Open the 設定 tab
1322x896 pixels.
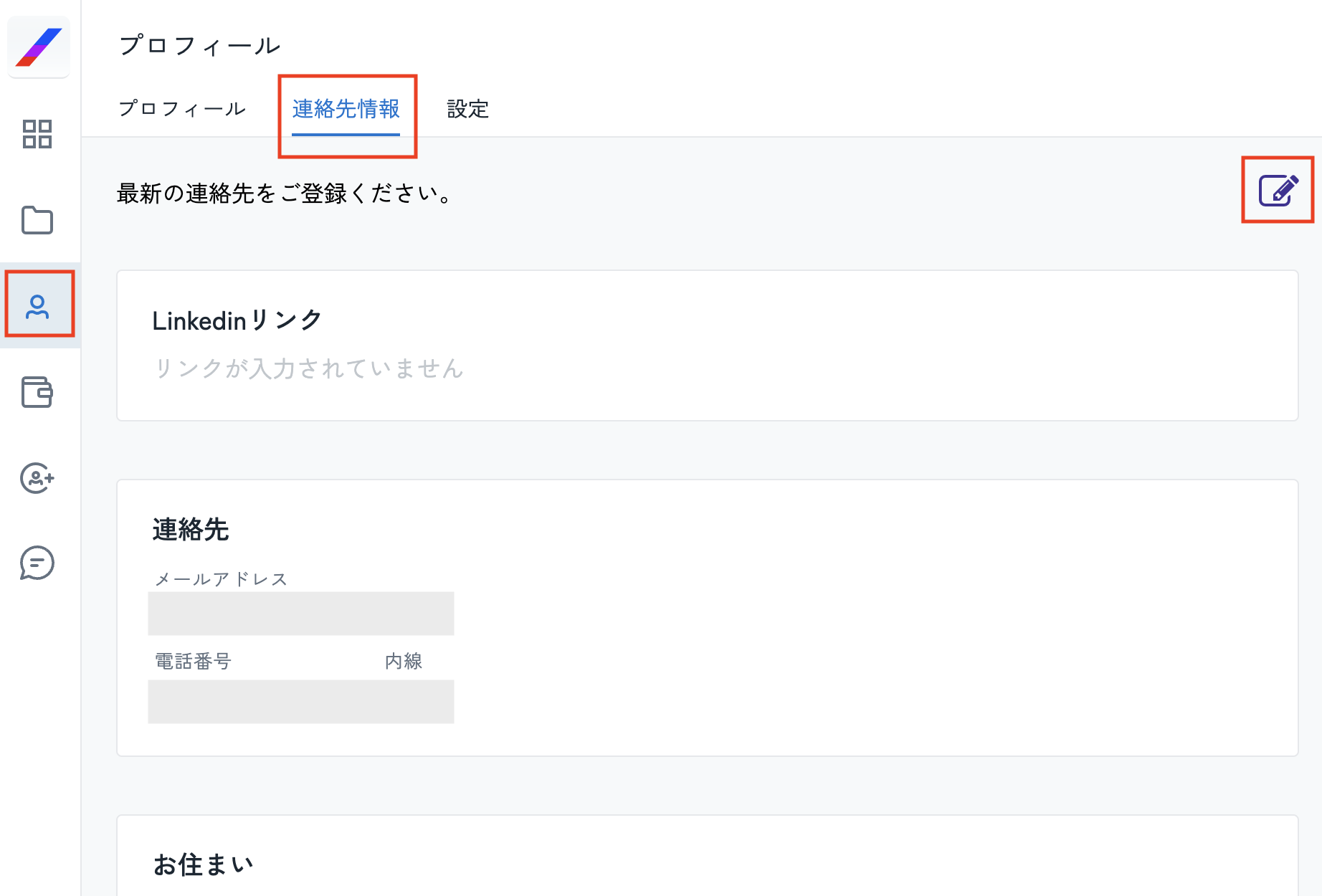point(468,109)
